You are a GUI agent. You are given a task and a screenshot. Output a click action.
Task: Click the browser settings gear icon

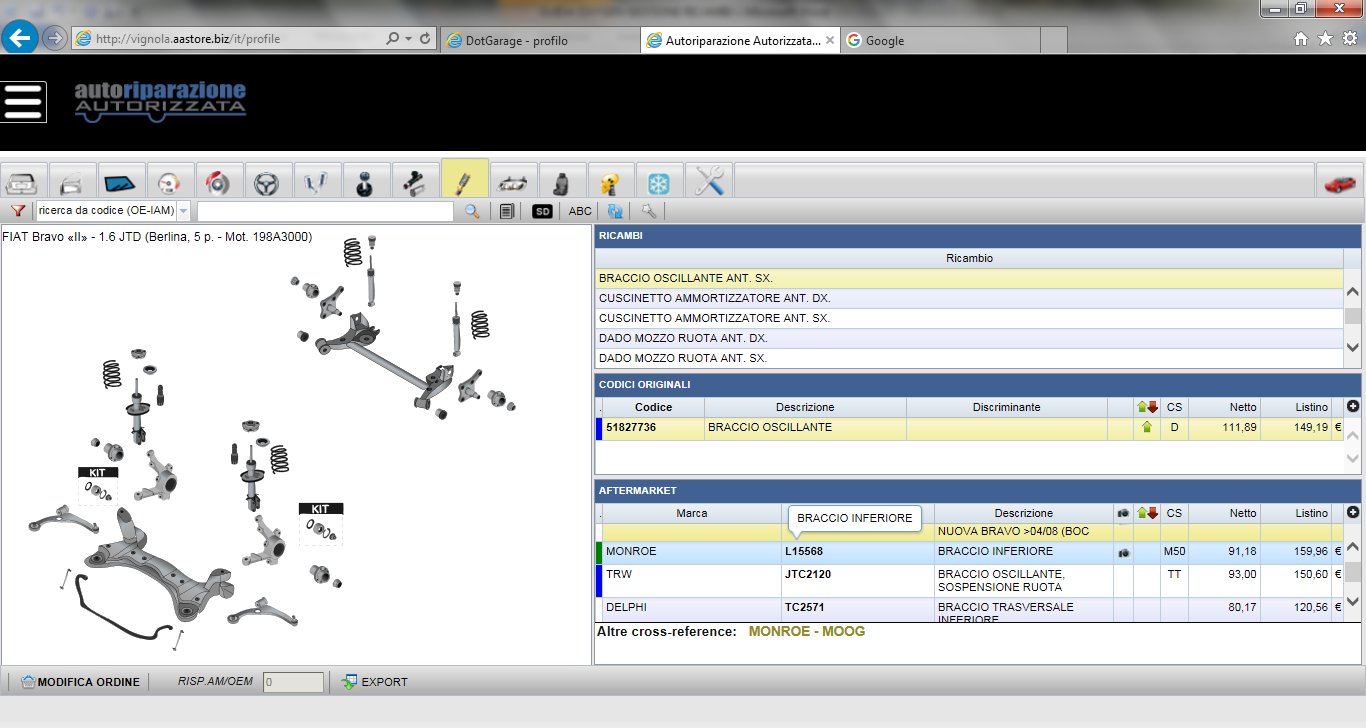[1350, 39]
